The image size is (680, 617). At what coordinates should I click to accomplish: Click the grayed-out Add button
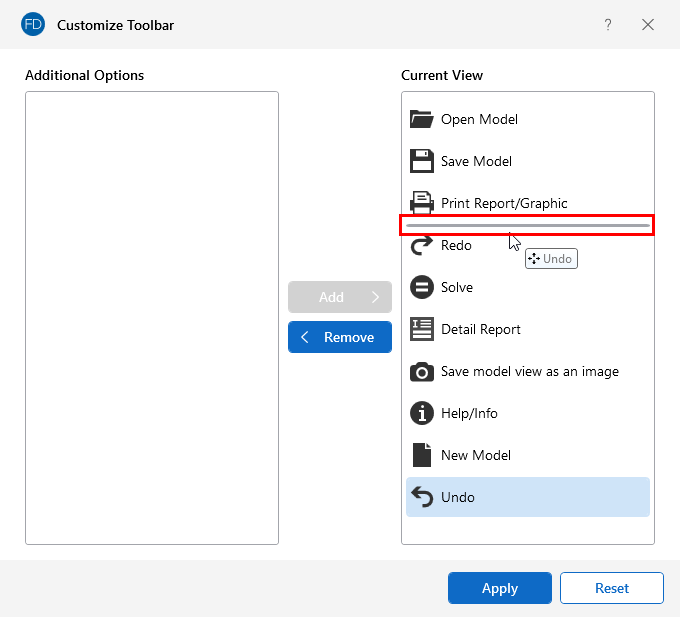point(339,297)
